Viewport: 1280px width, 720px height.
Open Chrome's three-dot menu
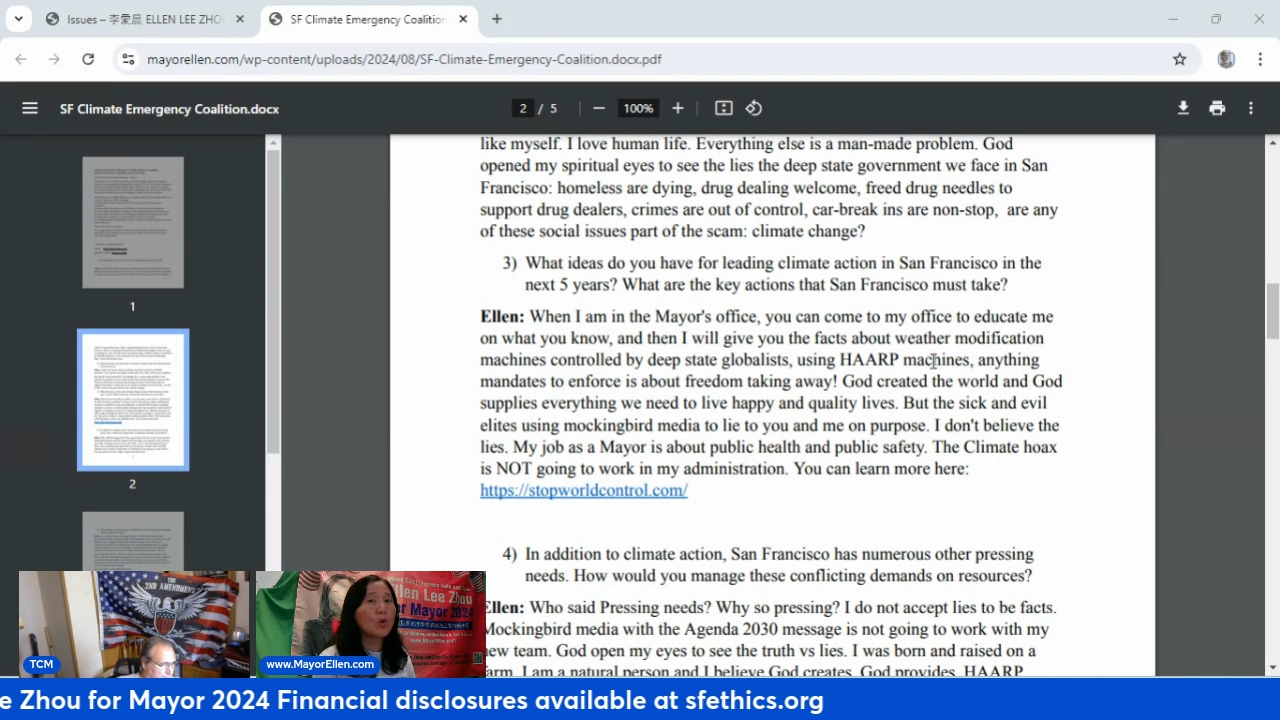[1260, 59]
